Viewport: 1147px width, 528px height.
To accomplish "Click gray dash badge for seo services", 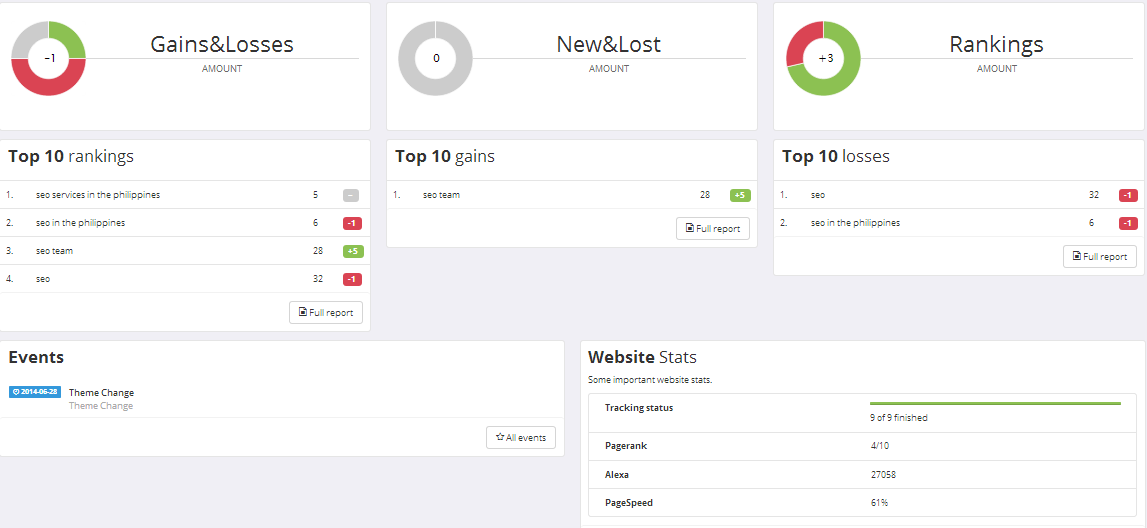I will click(x=351, y=195).
